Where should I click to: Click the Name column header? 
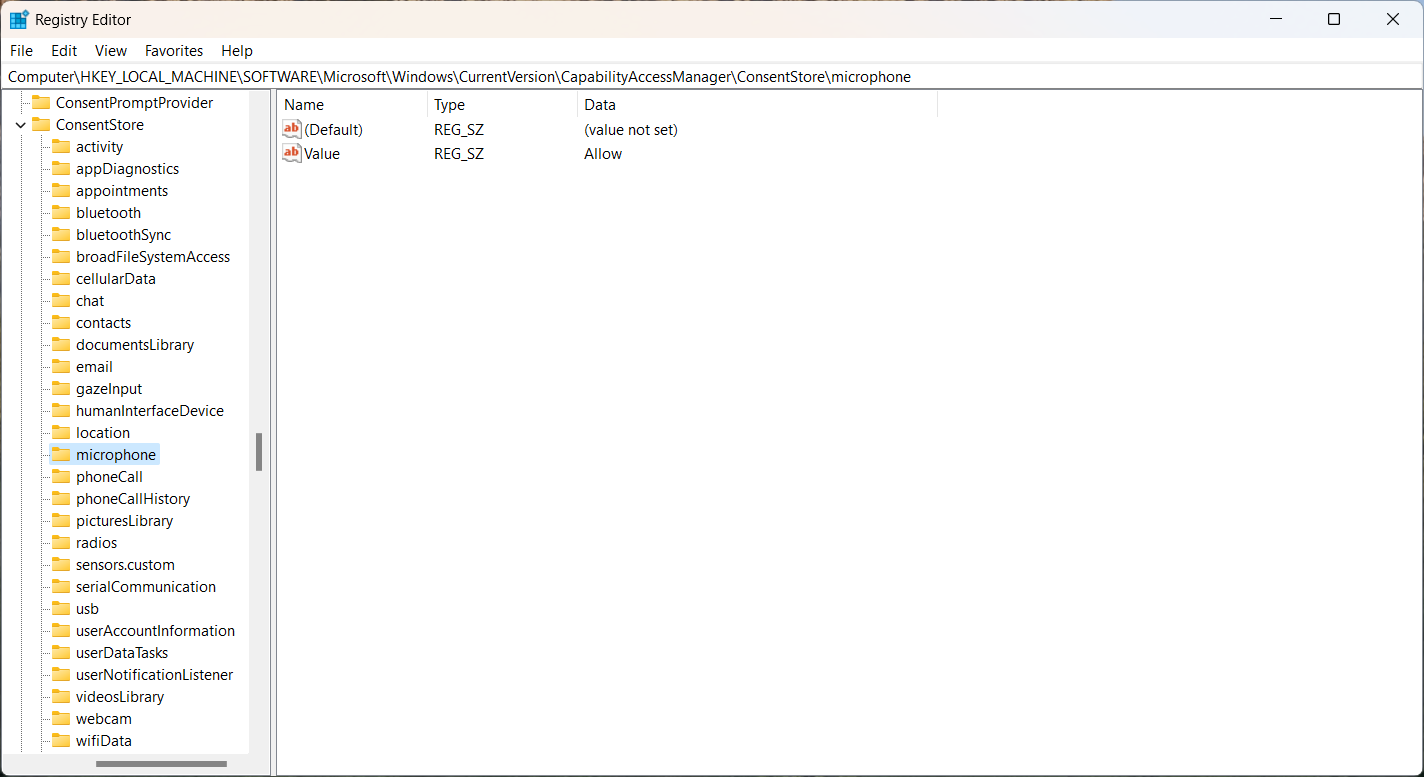[x=303, y=104]
